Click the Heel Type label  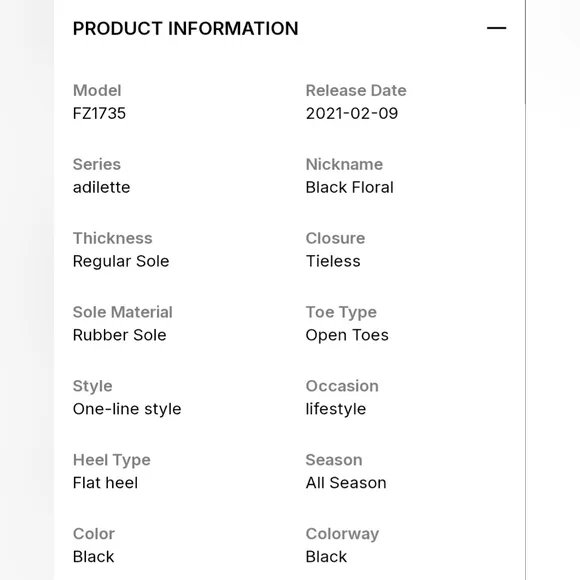tap(112, 460)
